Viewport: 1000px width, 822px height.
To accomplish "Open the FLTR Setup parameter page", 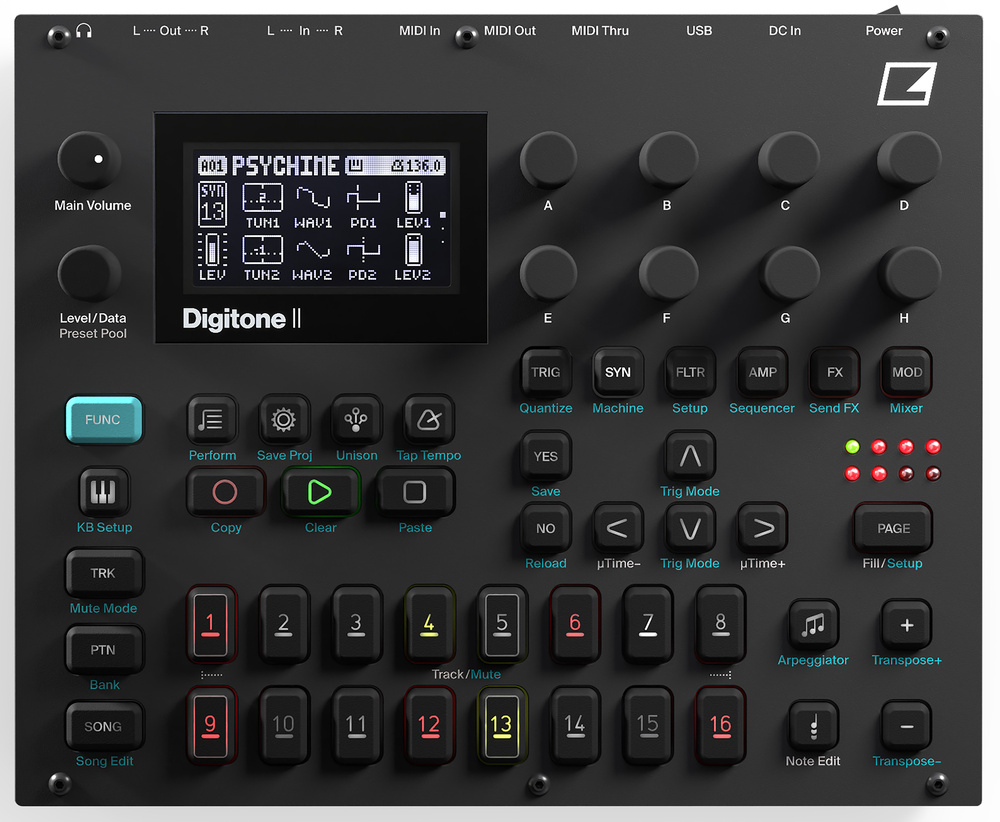I will click(690, 372).
